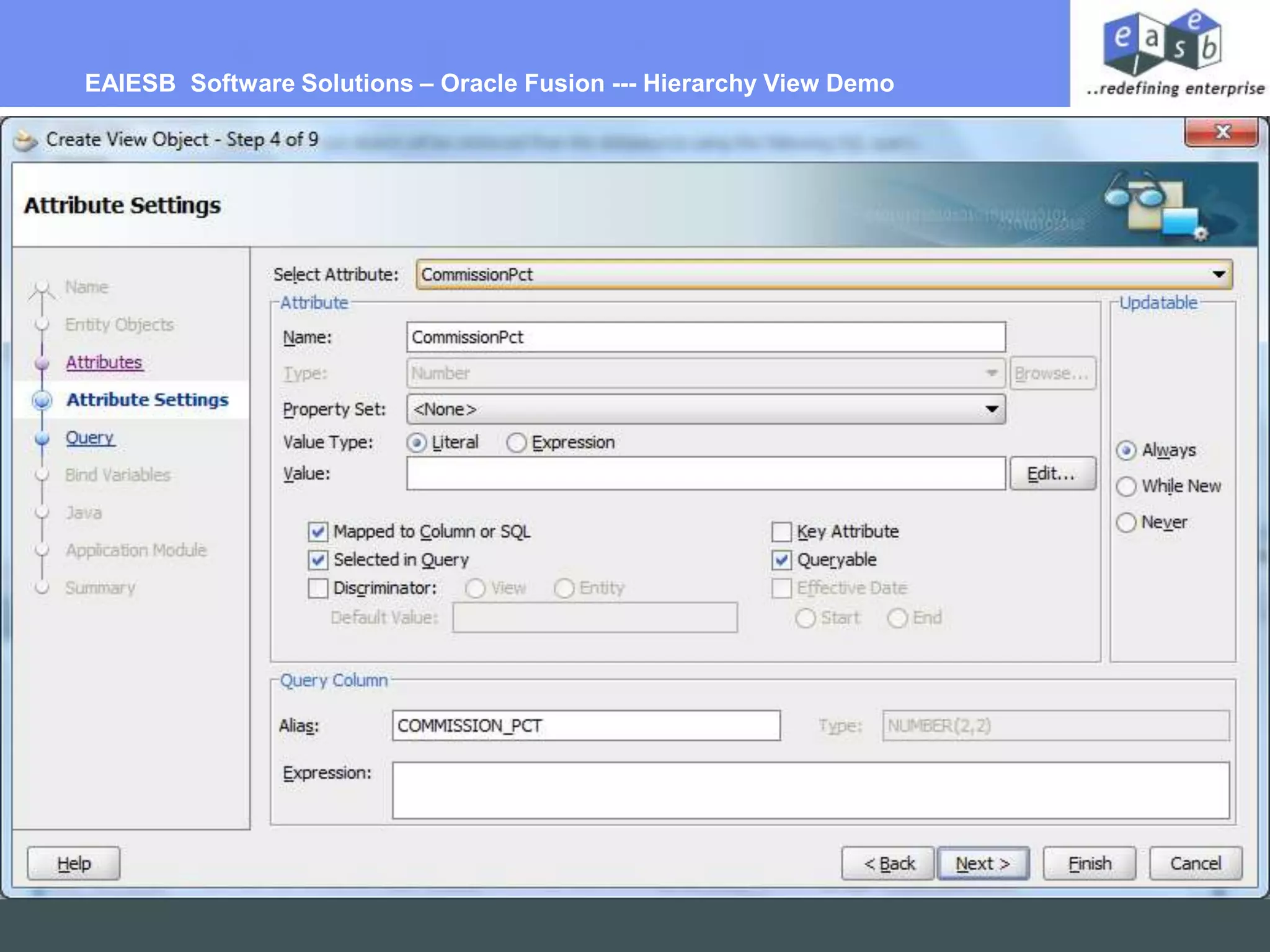Click the wizard title bar application icon

[26, 141]
